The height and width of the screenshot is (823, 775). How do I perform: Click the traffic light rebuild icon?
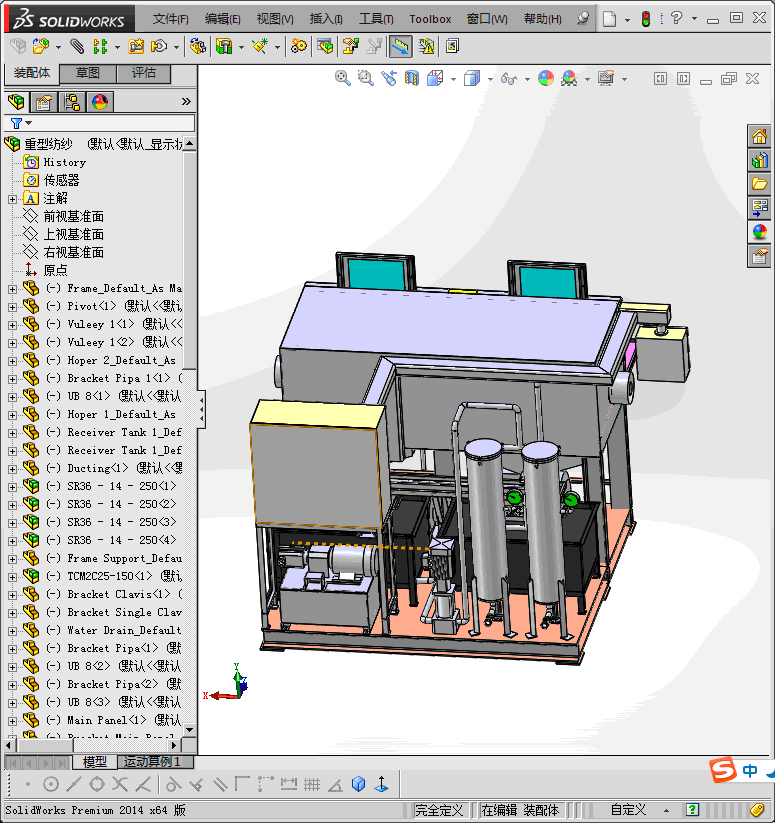coord(646,18)
